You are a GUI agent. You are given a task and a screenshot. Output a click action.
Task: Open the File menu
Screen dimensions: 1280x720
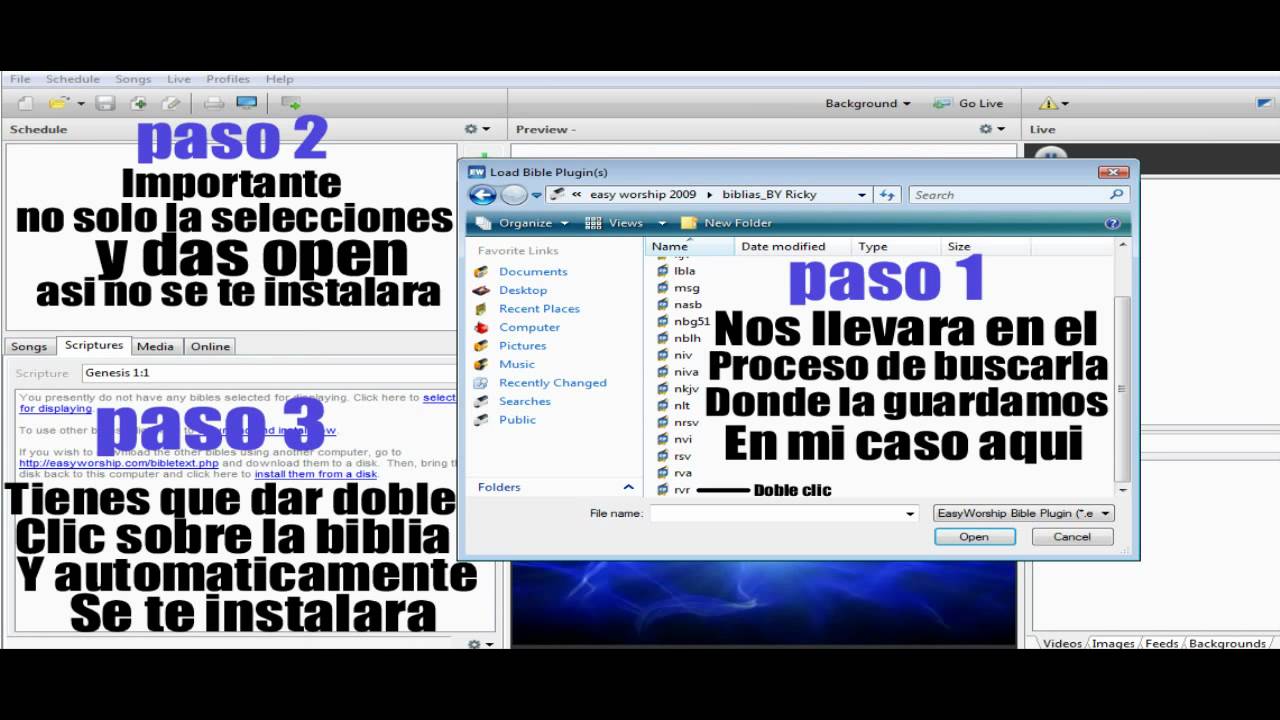[20, 79]
